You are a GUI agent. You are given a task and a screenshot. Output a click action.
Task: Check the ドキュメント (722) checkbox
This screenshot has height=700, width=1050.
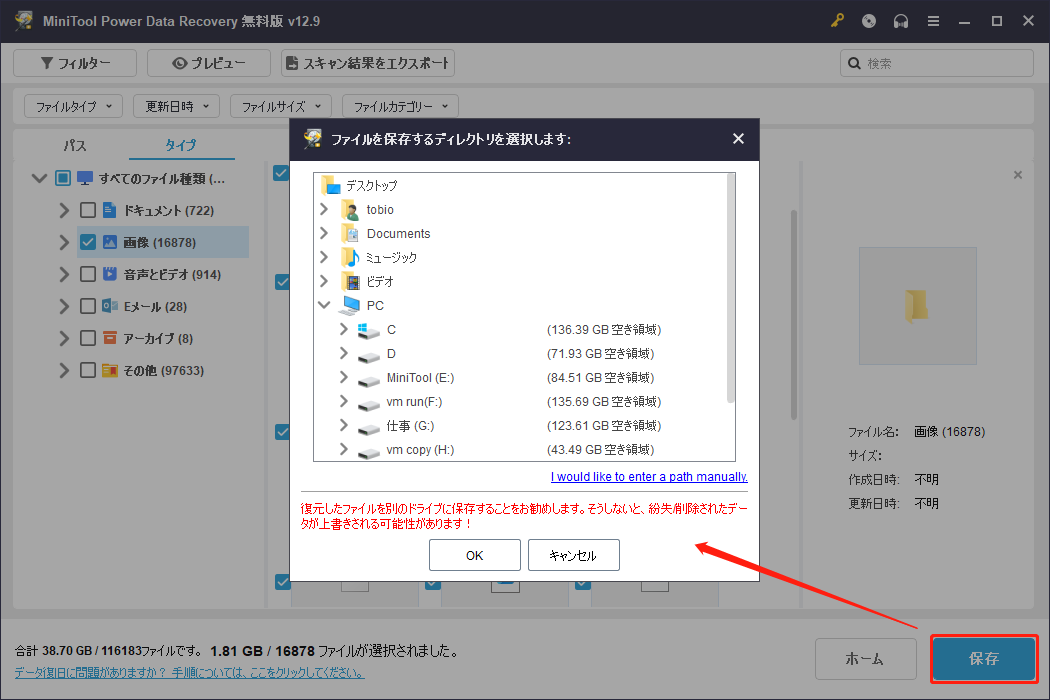point(88,210)
